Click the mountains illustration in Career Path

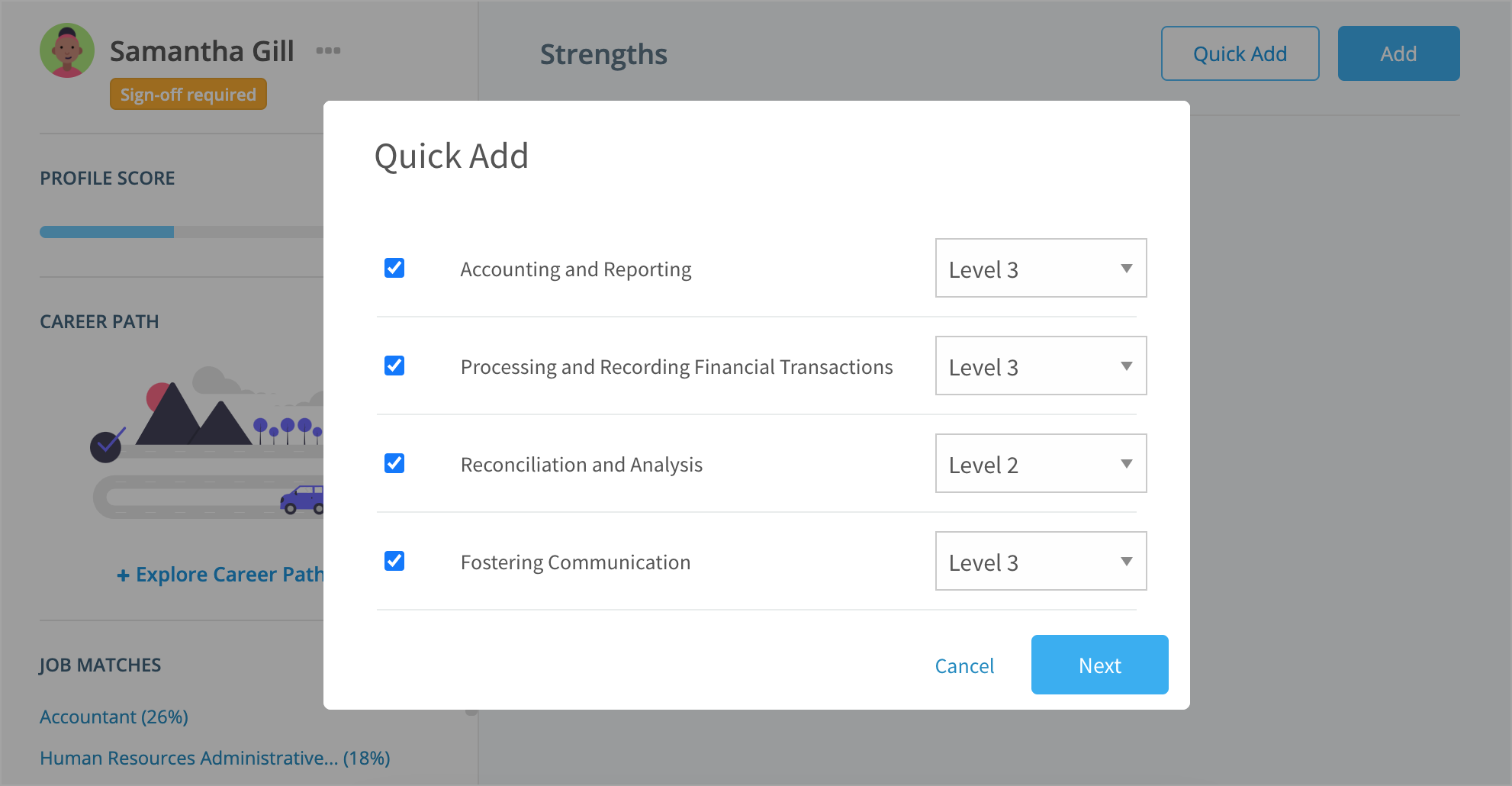click(194, 415)
